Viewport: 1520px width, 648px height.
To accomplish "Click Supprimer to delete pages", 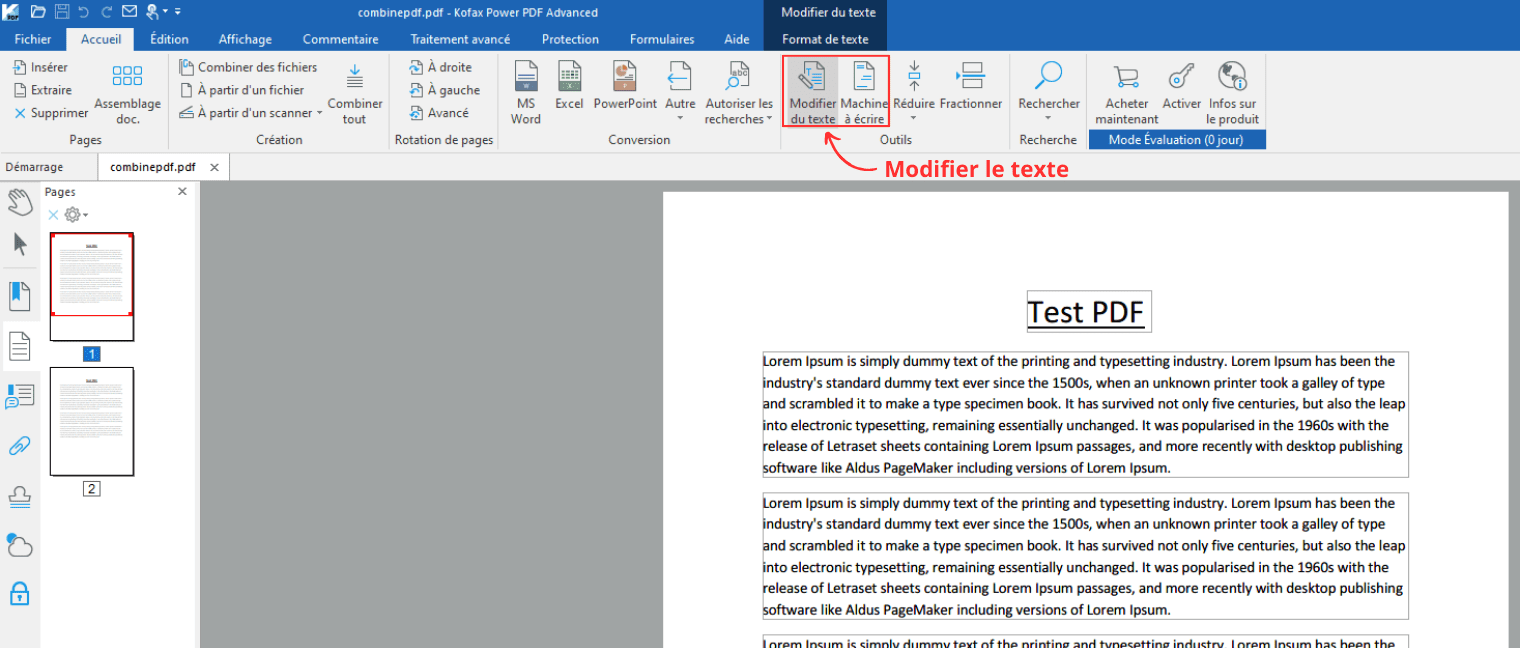I will pyautogui.click(x=51, y=113).
